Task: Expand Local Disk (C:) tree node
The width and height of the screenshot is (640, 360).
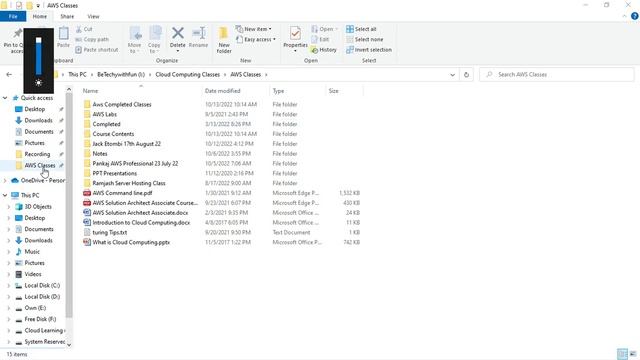Action: click(x=9, y=285)
